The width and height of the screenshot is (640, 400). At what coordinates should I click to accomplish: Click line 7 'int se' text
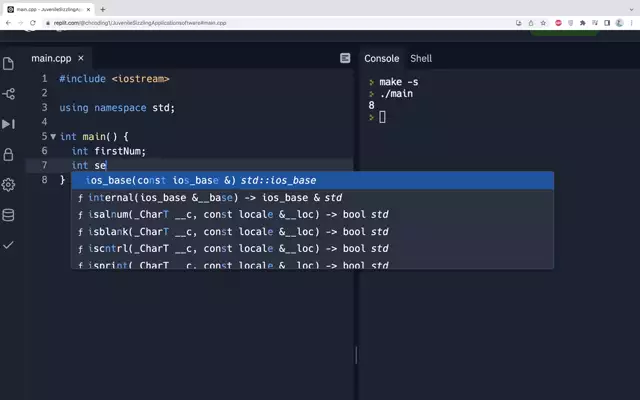[x=89, y=165]
